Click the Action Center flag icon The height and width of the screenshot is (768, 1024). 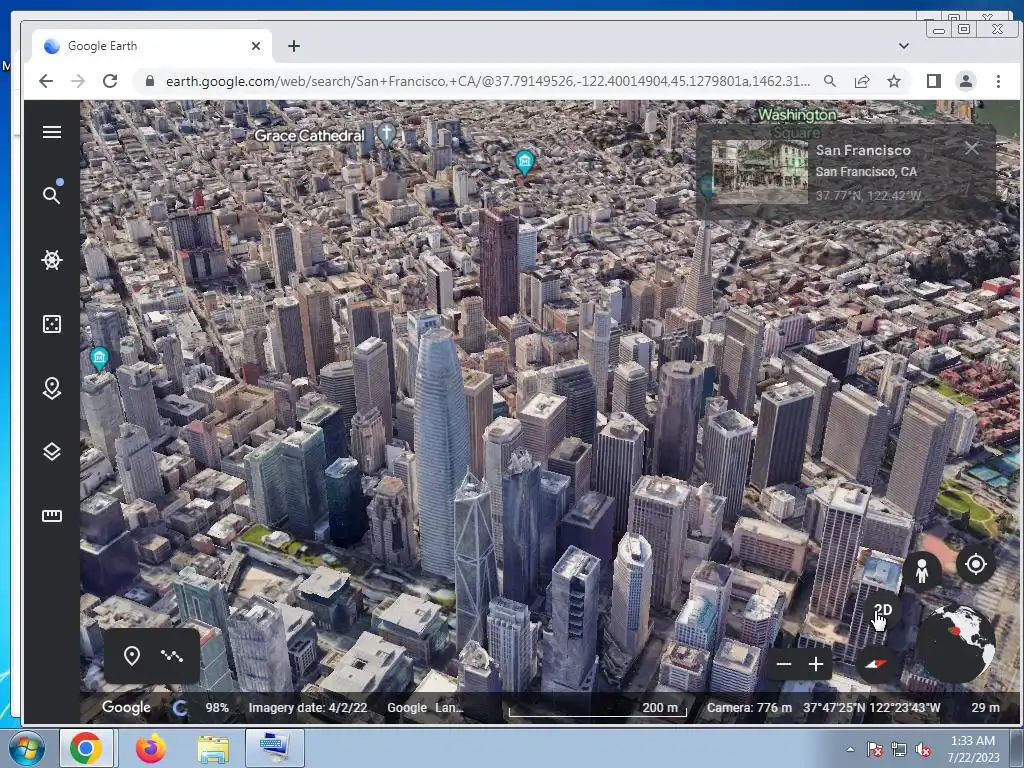click(x=874, y=750)
